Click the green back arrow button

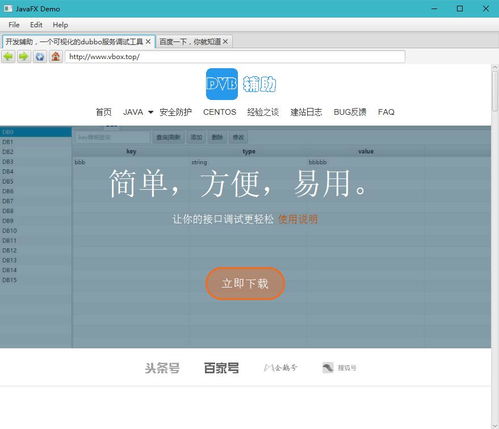click(x=8, y=57)
